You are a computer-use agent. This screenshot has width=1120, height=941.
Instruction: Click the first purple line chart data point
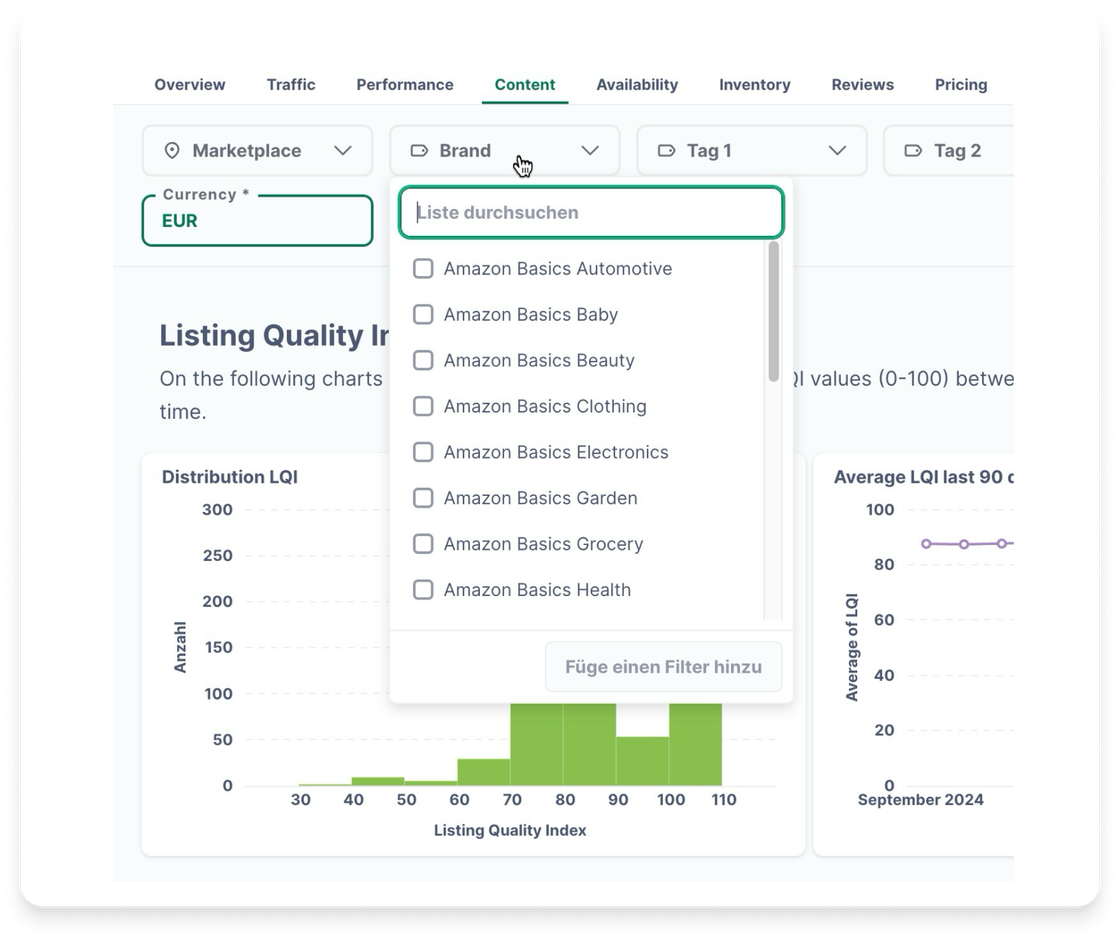click(x=926, y=544)
